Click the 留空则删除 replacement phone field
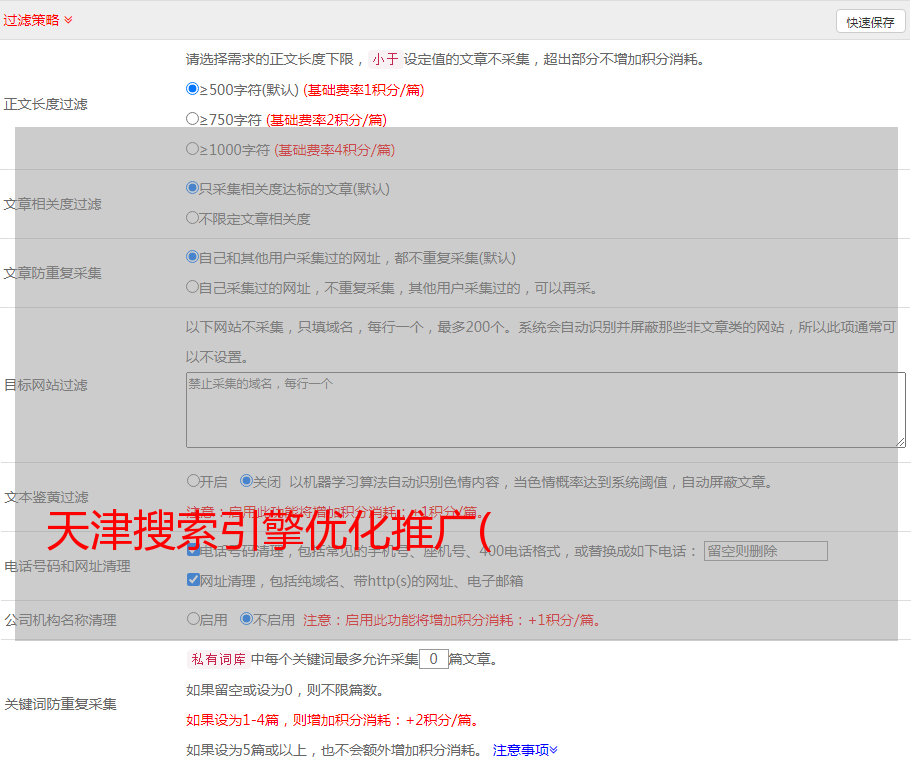The height and width of the screenshot is (768, 912). [765, 551]
